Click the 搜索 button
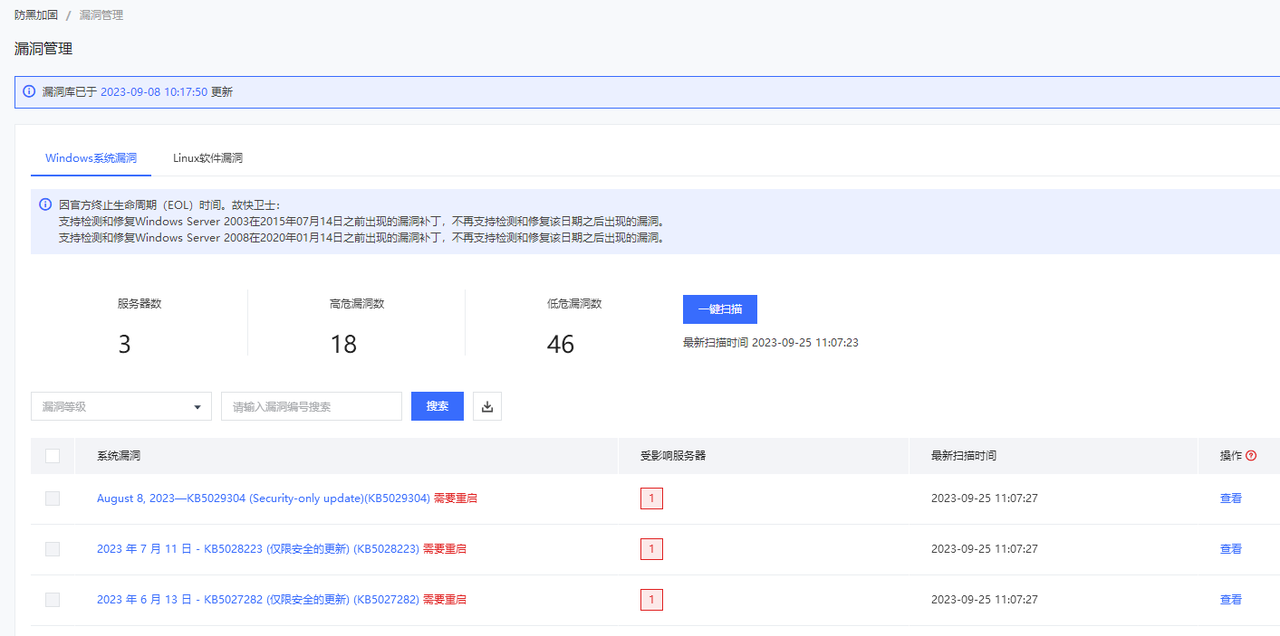This screenshot has height=636, width=1280. pos(437,406)
